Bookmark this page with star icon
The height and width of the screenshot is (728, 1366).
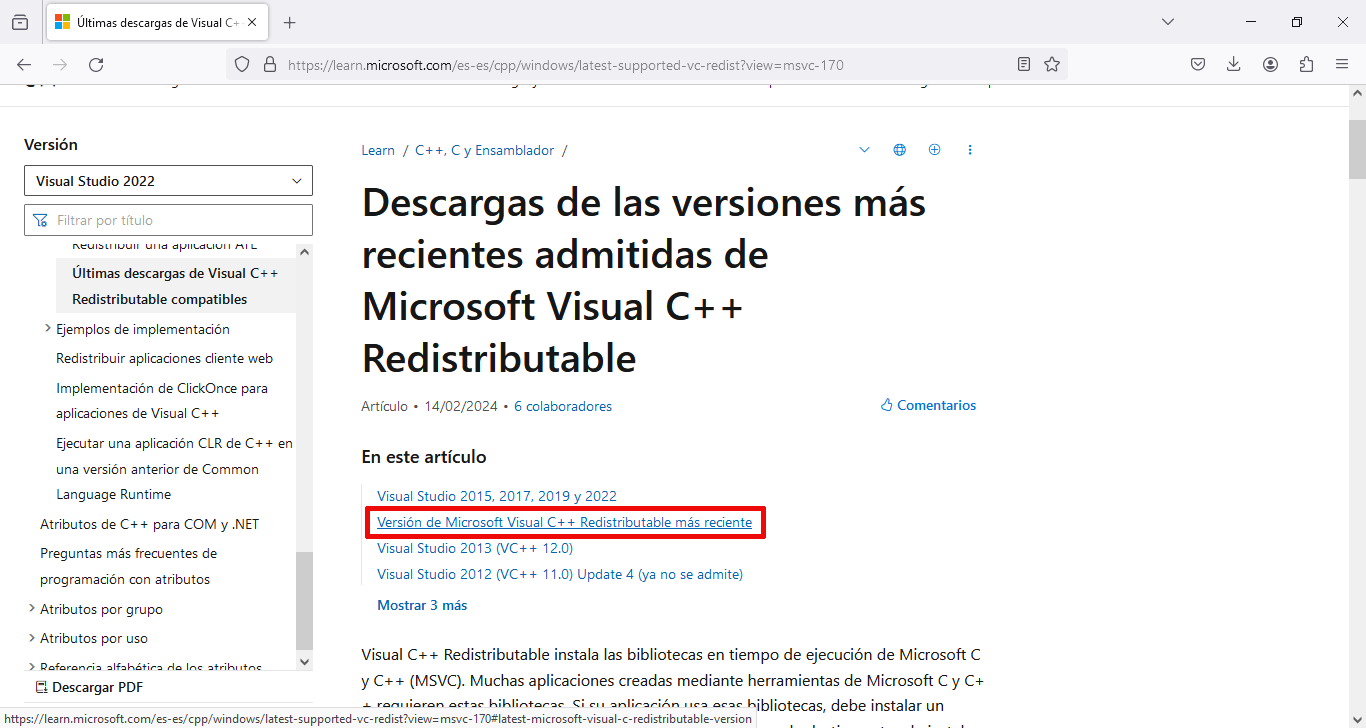(x=1052, y=64)
